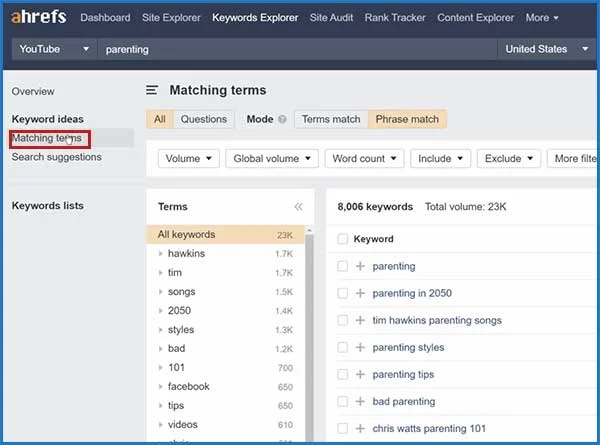Expand the 'facebook' term group
This screenshot has height=445, width=600.
[160, 386]
